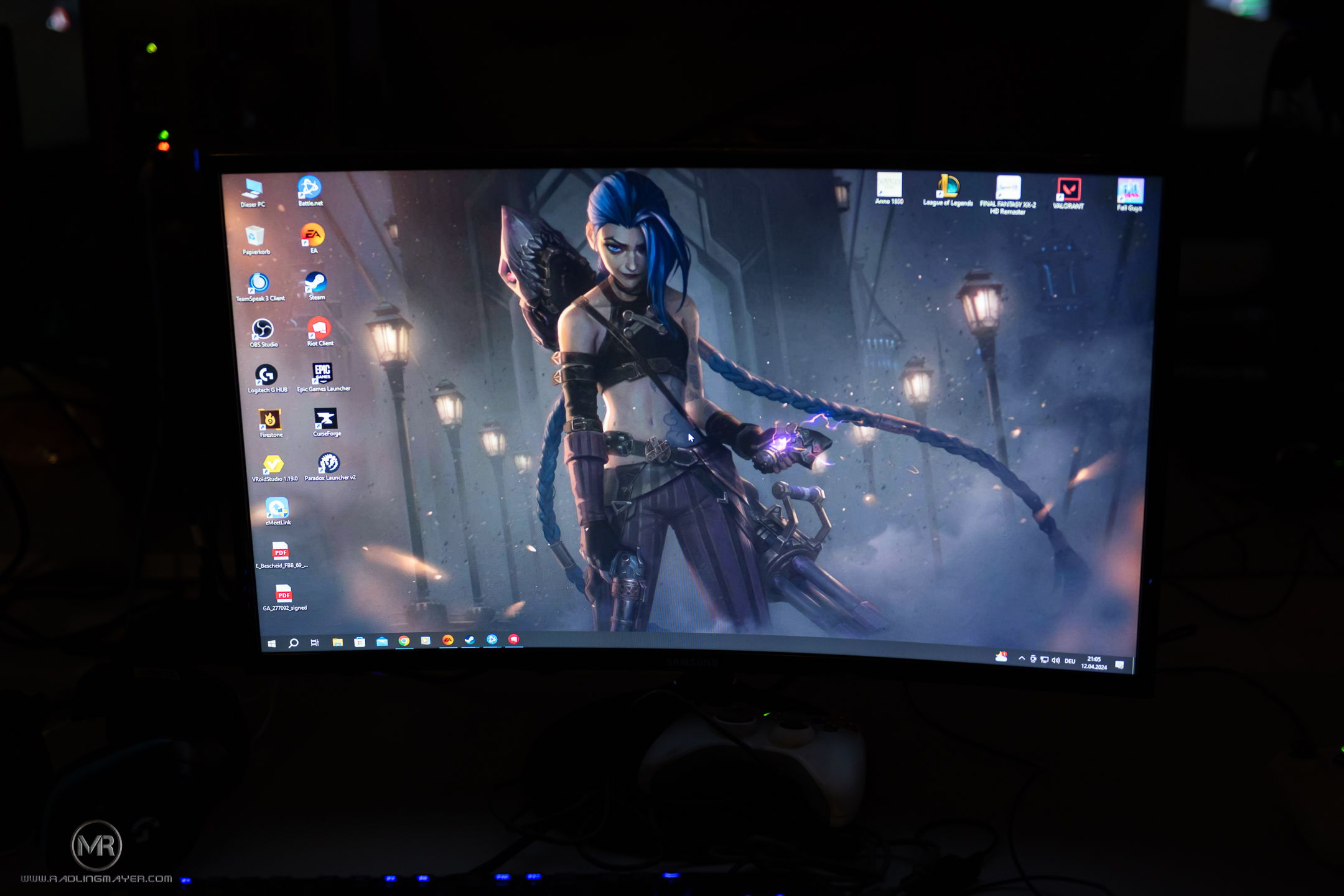The width and height of the screenshot is (1344, 896).
Task: Select the E_Bescheid_FBB PDF file
Action: [x=281, y=555]
